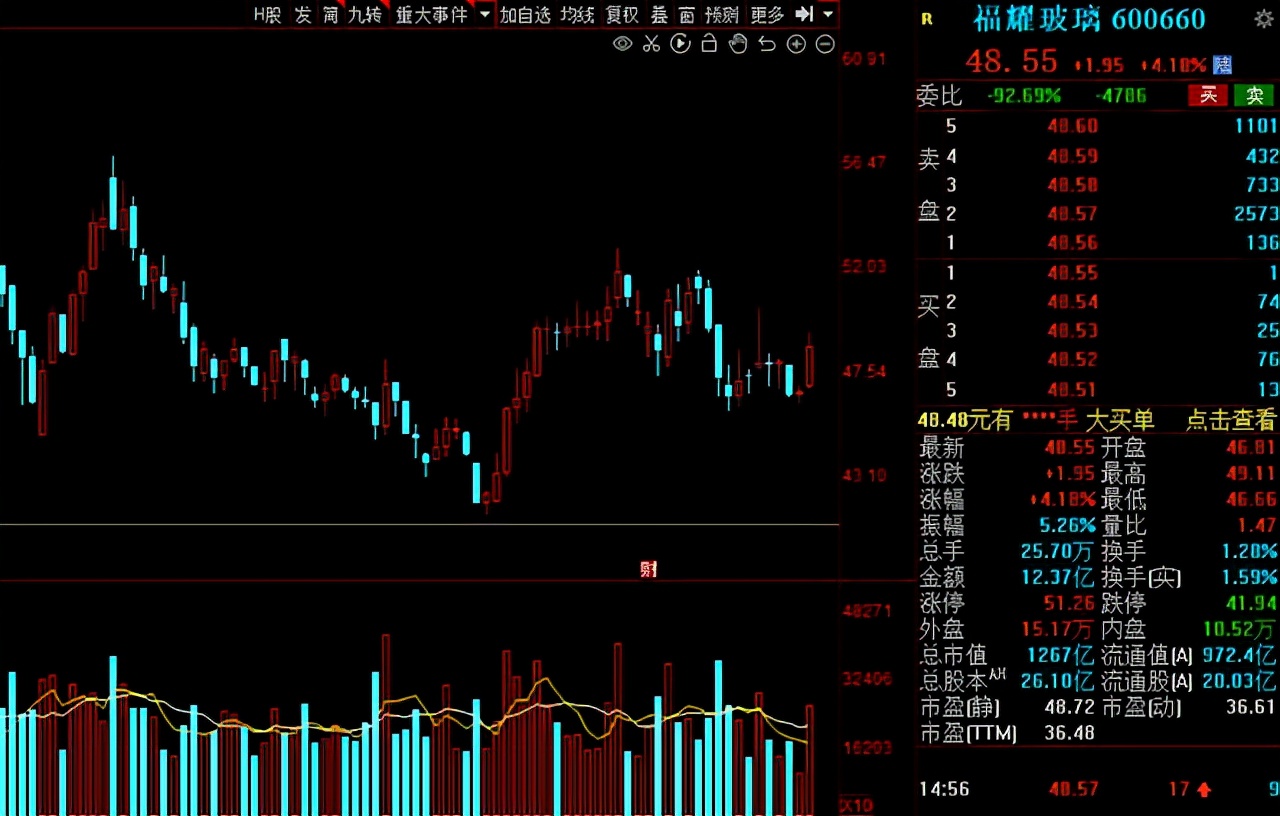
Task: Select the sell 2 price 48.57
Action: point(1072,214)
